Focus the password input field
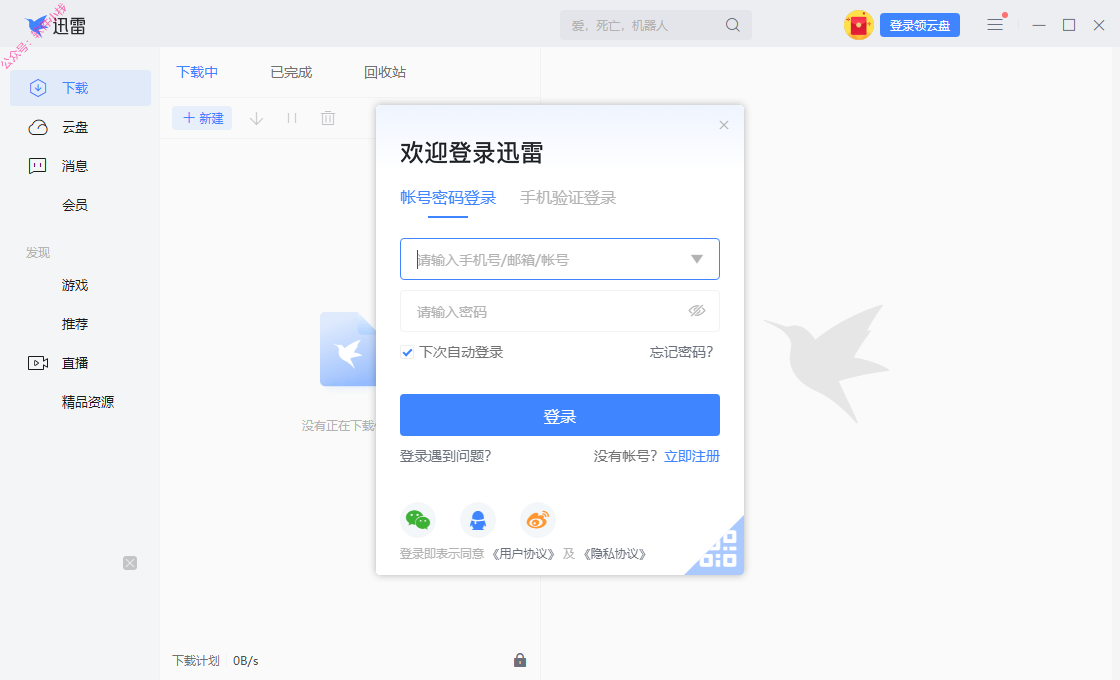This screenshot has width=1120, height=680. pyautogui.click(x=560, y=311)
